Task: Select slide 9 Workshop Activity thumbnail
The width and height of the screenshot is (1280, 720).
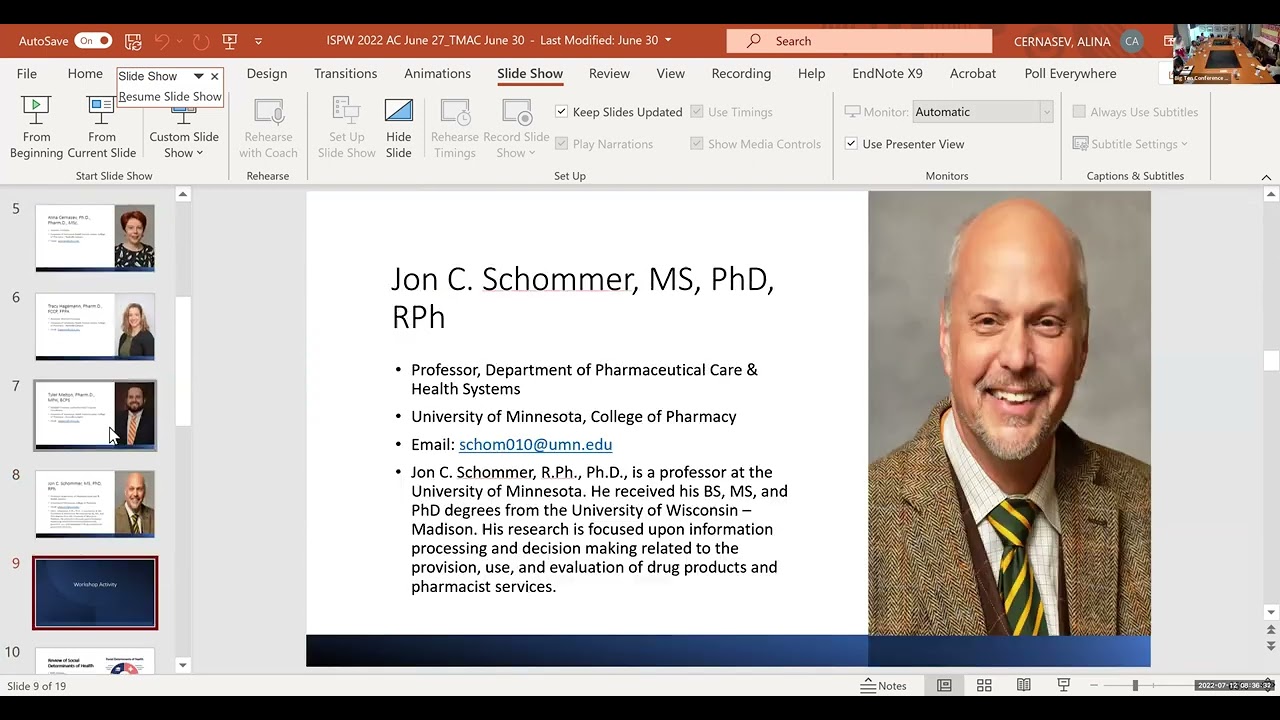Action: coord(95,593)
